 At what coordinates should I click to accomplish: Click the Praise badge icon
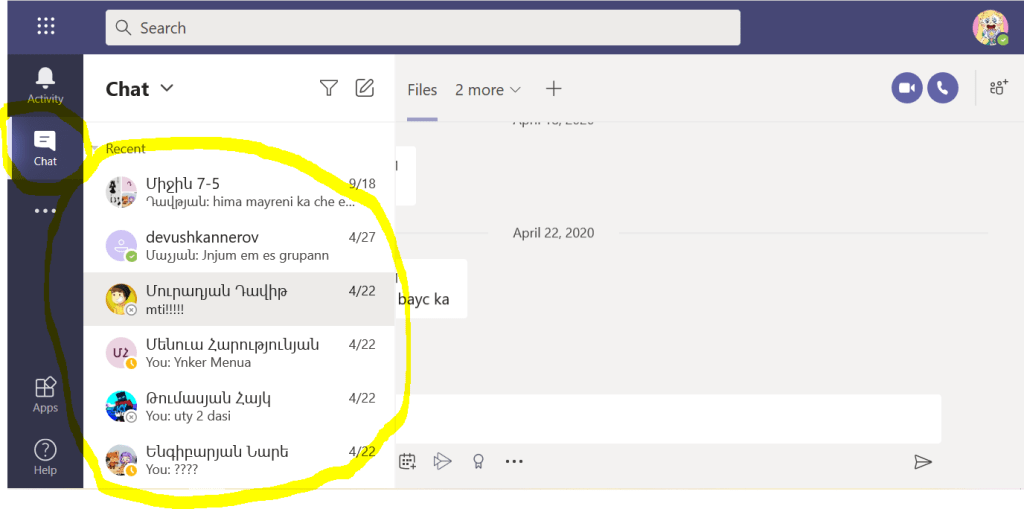point(478,461)
